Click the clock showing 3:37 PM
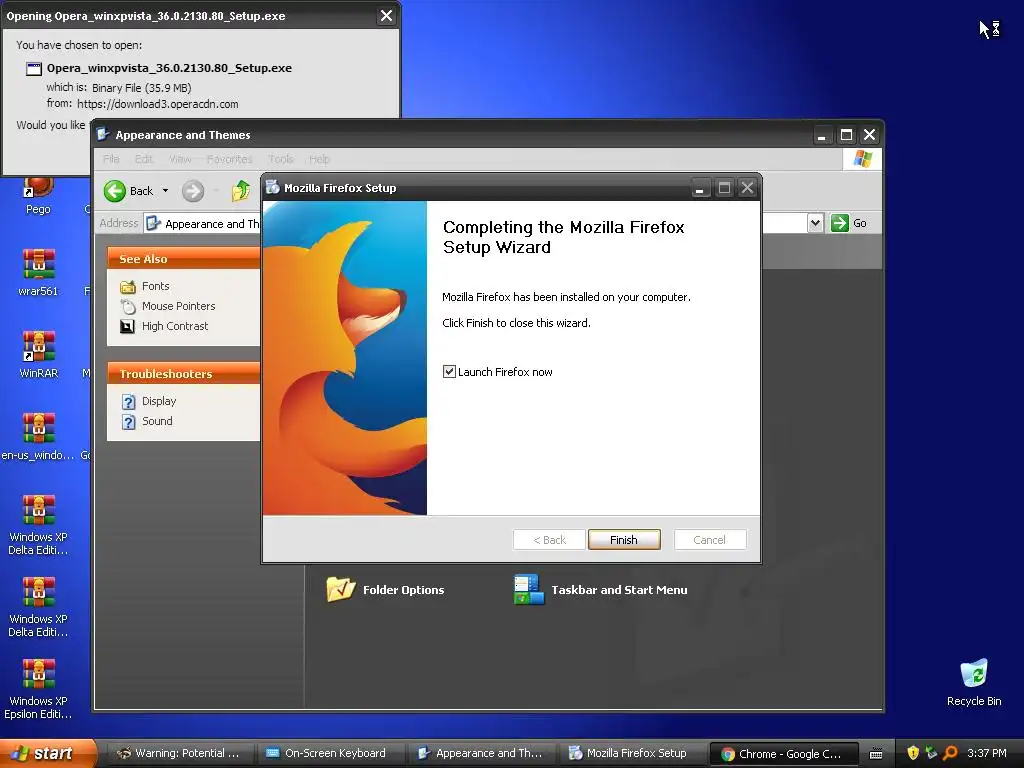 coord(987,753)
